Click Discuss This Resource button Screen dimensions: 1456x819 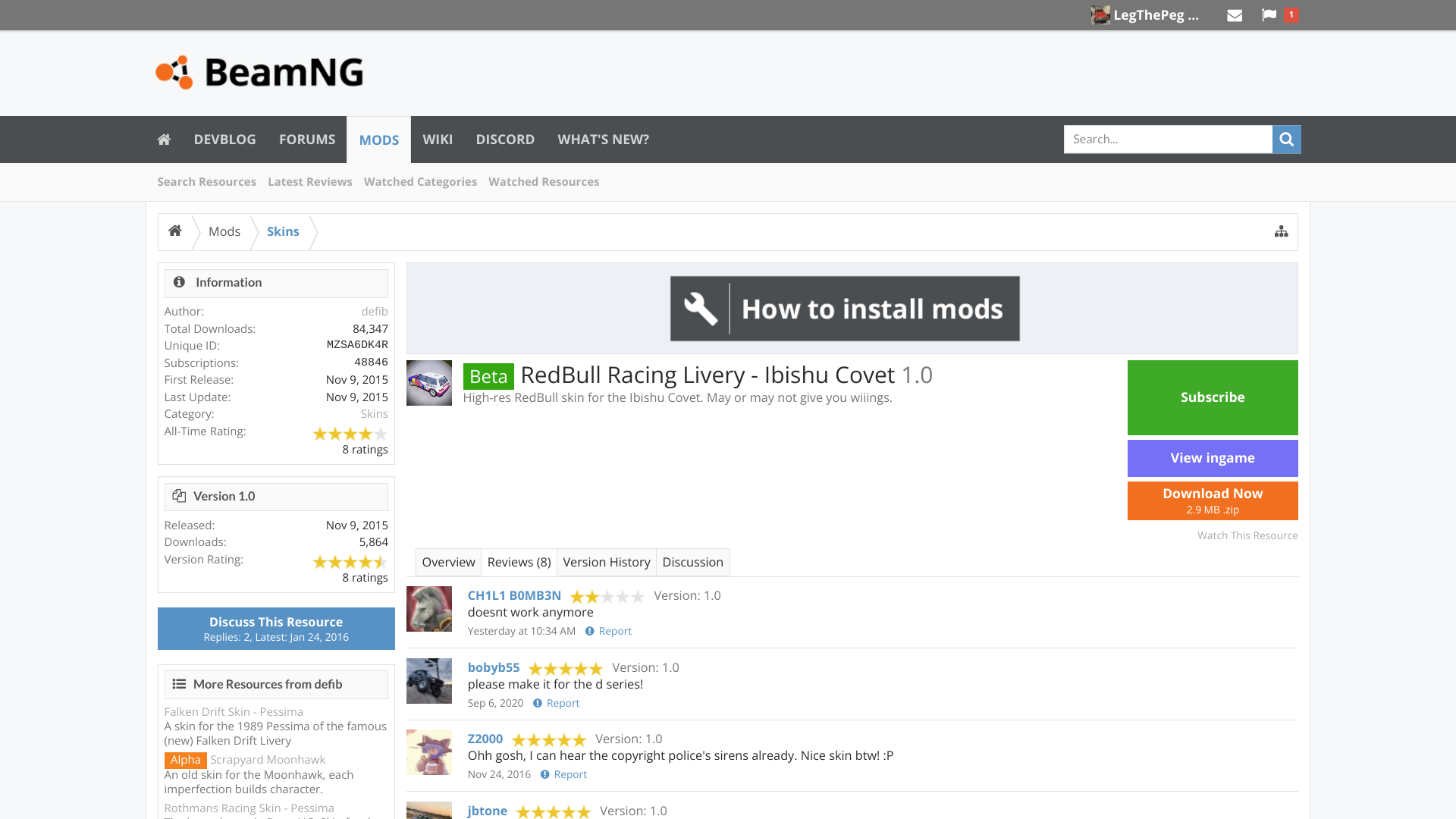tap(276, 629)
